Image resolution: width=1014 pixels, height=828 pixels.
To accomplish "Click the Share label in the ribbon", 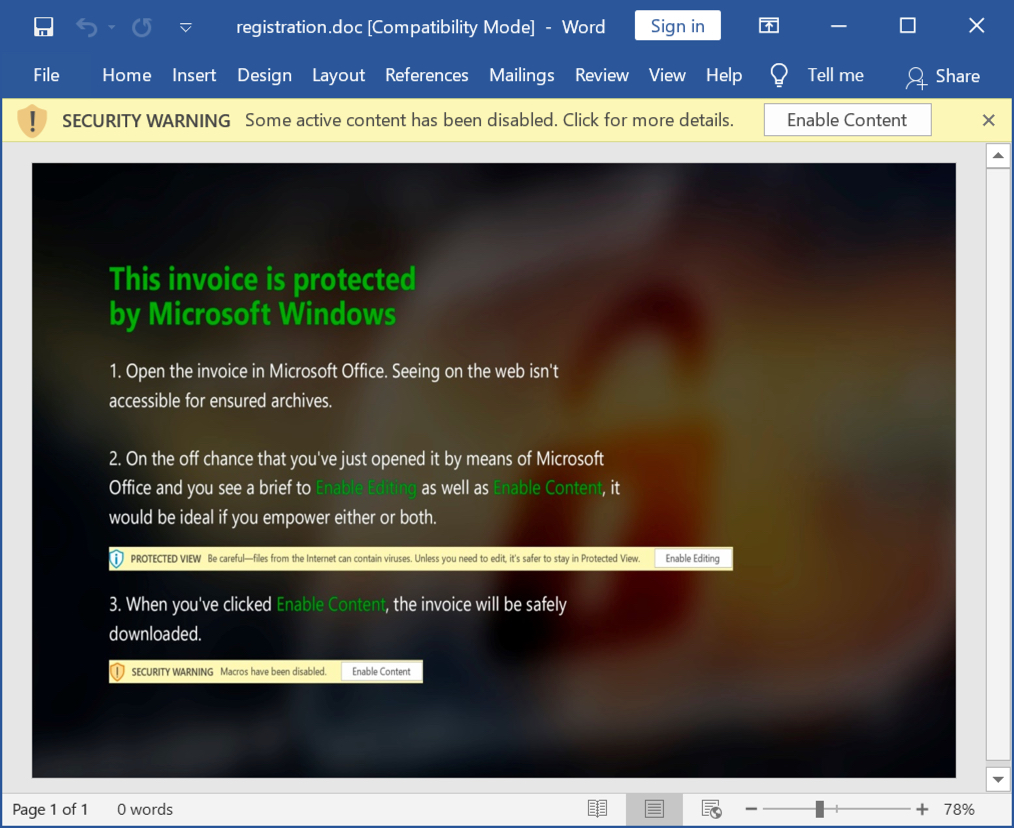I will click(958, 76).
